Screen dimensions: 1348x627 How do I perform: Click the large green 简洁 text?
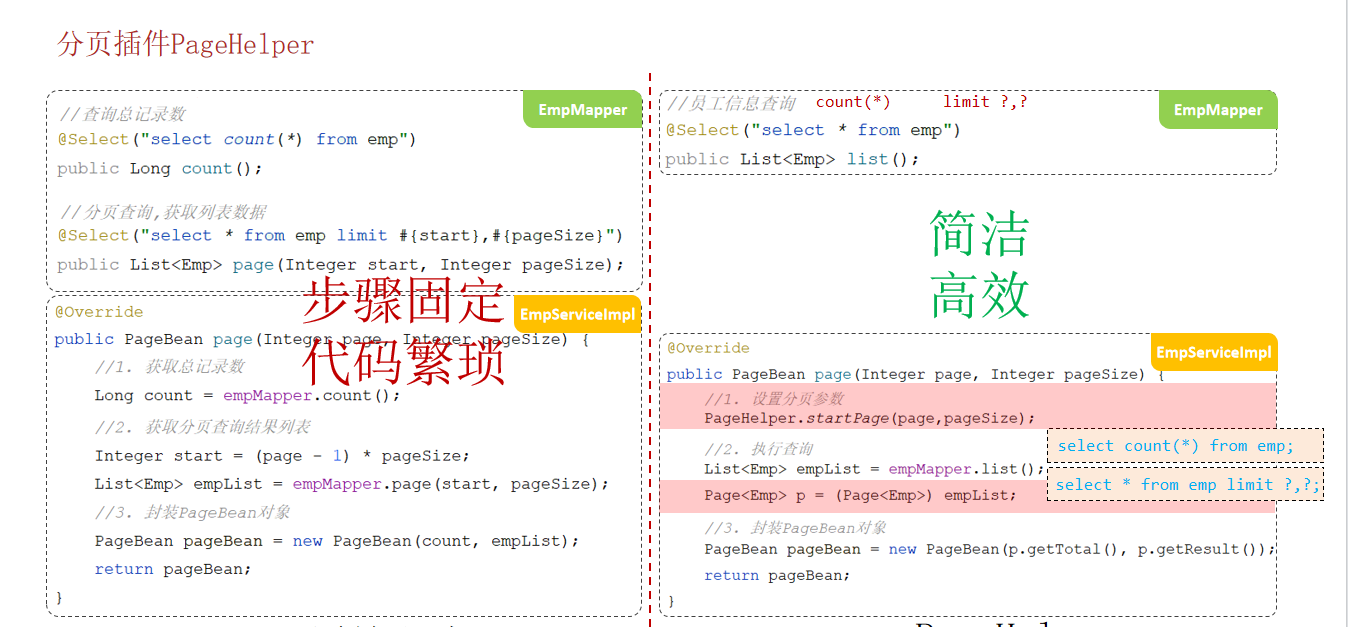click(978, 234)
